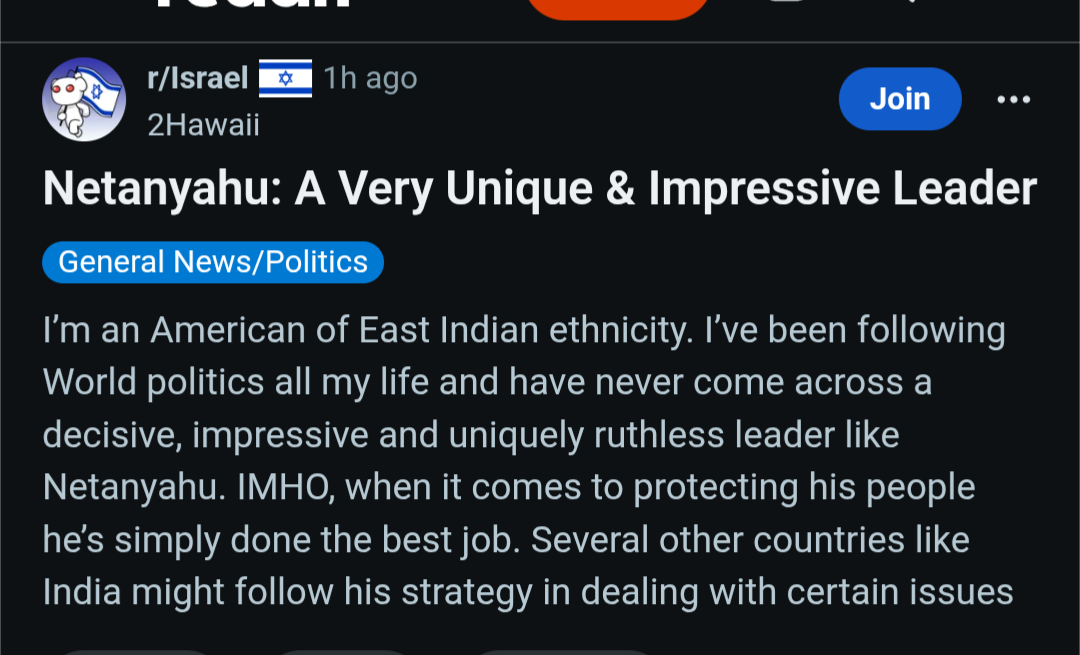Click the "1h ago" post timestamp
The image size is (1080, 655).
[370, 78]
